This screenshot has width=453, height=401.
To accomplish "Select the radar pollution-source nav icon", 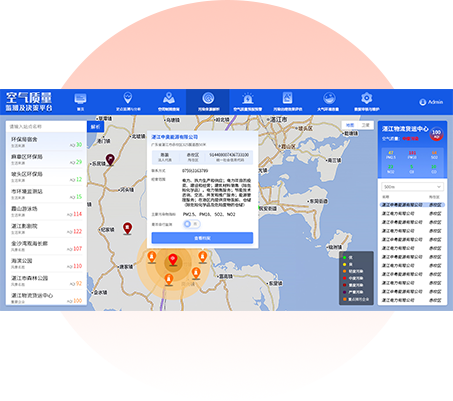I will tap(208, 98).
